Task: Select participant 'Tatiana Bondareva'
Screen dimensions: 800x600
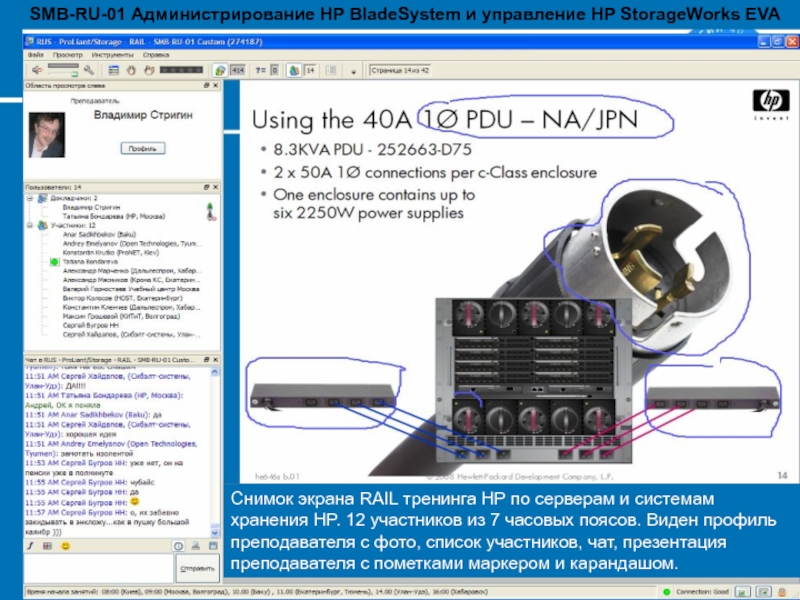Action: coord(90,262)
